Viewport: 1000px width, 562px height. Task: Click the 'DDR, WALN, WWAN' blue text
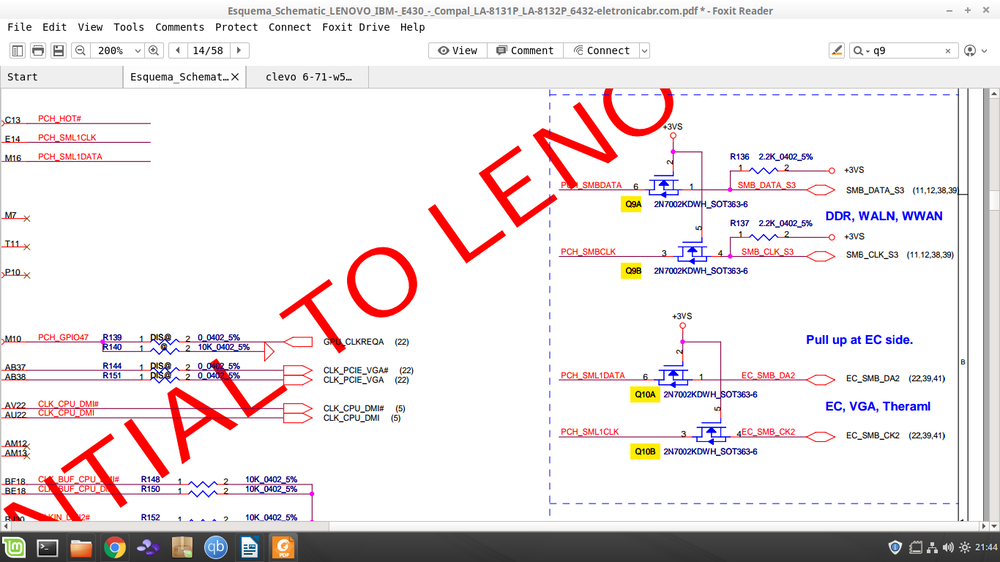883,216
